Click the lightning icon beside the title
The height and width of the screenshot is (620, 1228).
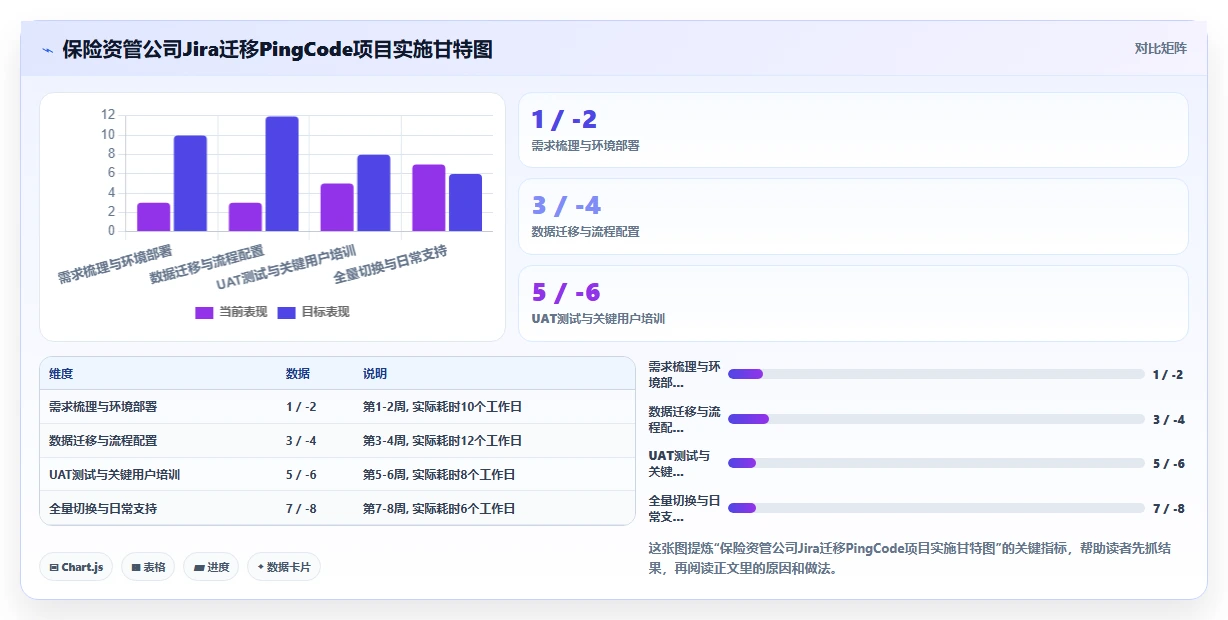(47, 49)
